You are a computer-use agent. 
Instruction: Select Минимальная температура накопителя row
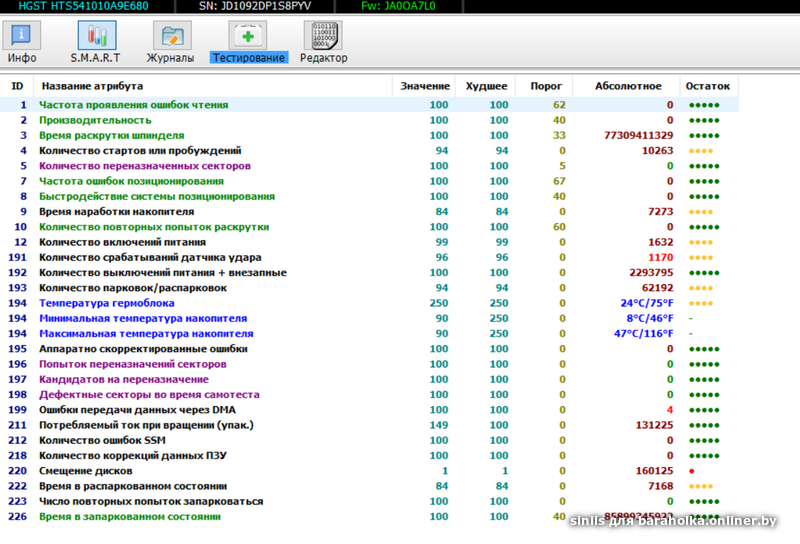tap(369, 318)
